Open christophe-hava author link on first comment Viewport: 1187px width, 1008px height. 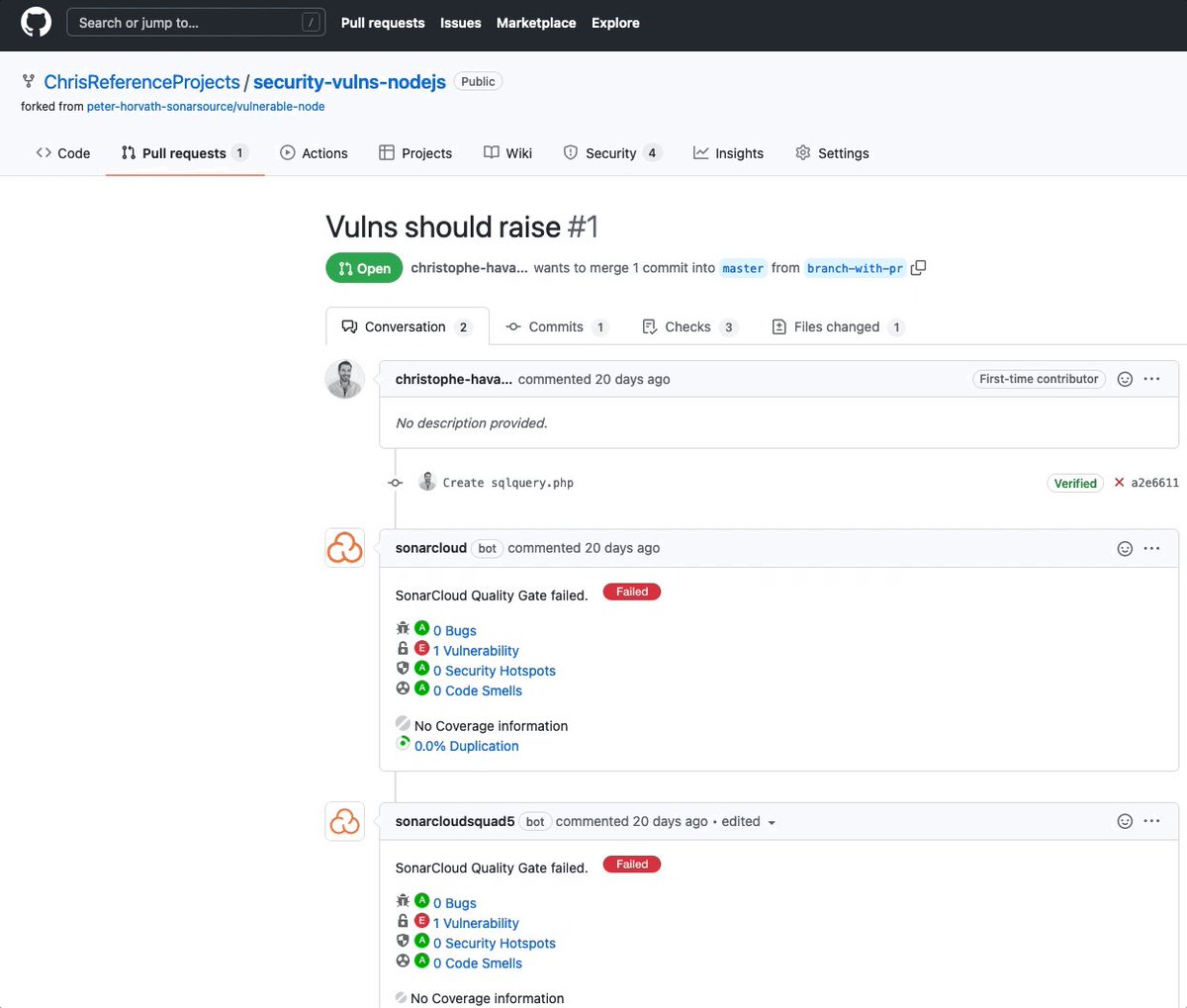454,379
